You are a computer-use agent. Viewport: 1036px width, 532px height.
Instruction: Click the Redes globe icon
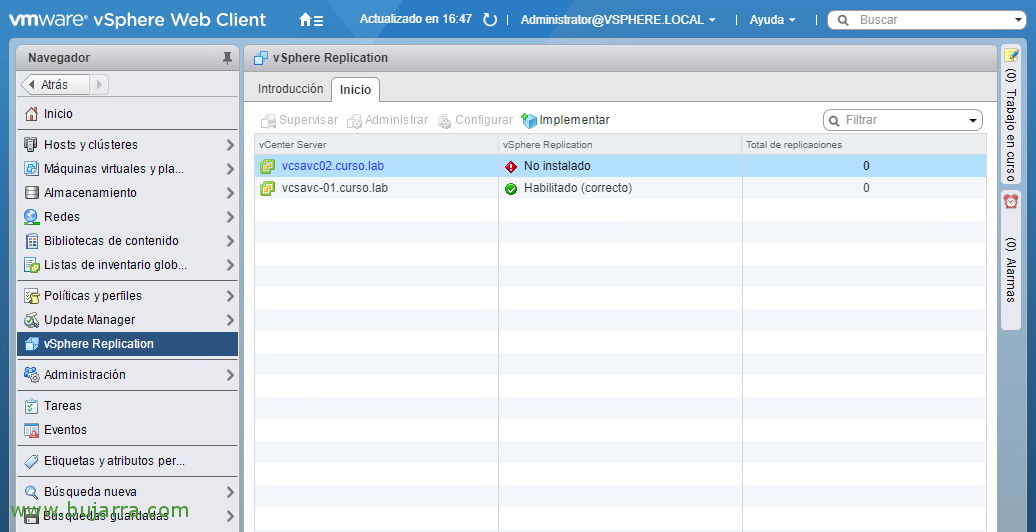coord(31,217)
